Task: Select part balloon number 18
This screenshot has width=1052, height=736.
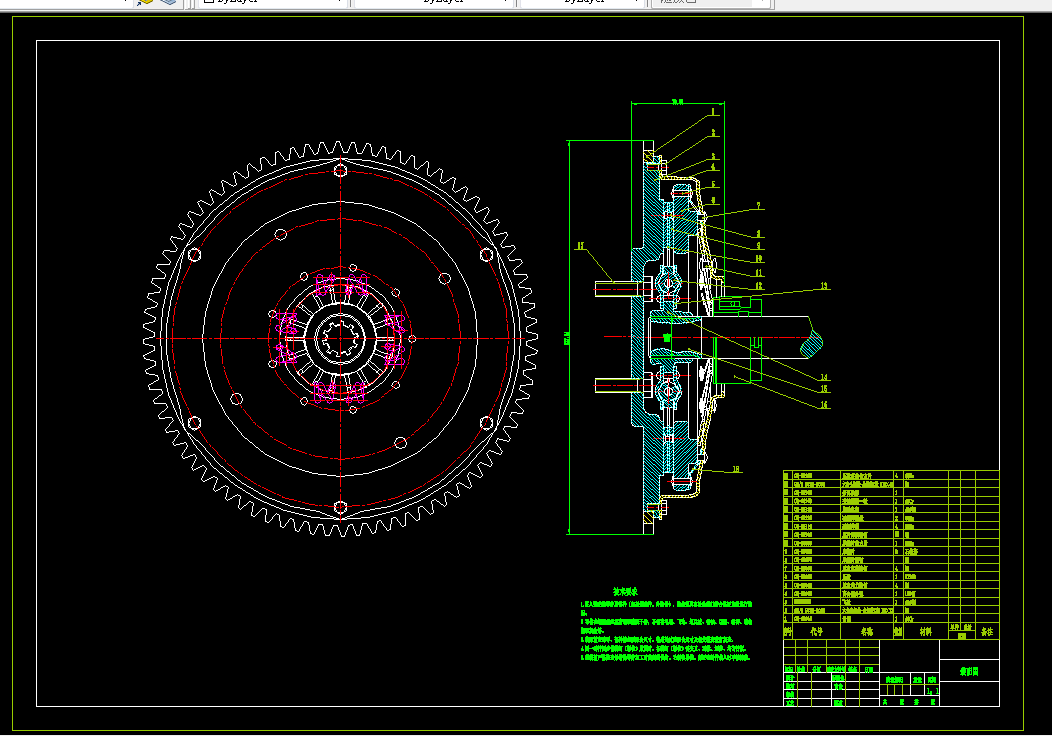Action: click(736, 469)
